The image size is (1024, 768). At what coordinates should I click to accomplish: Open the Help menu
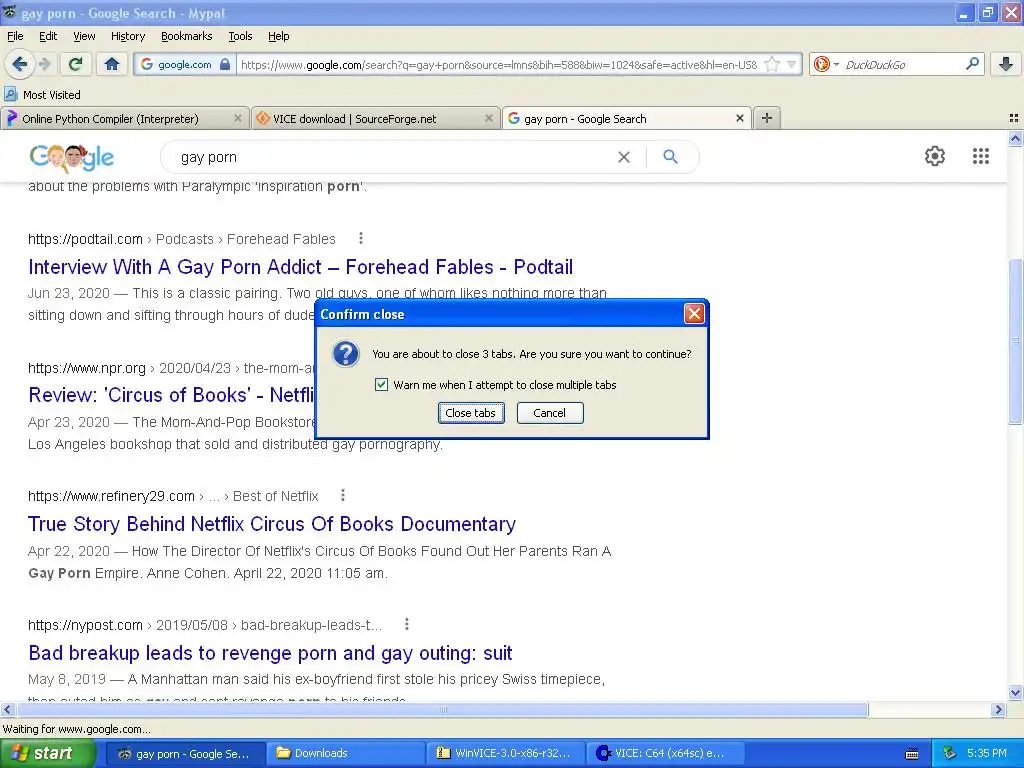278,36
